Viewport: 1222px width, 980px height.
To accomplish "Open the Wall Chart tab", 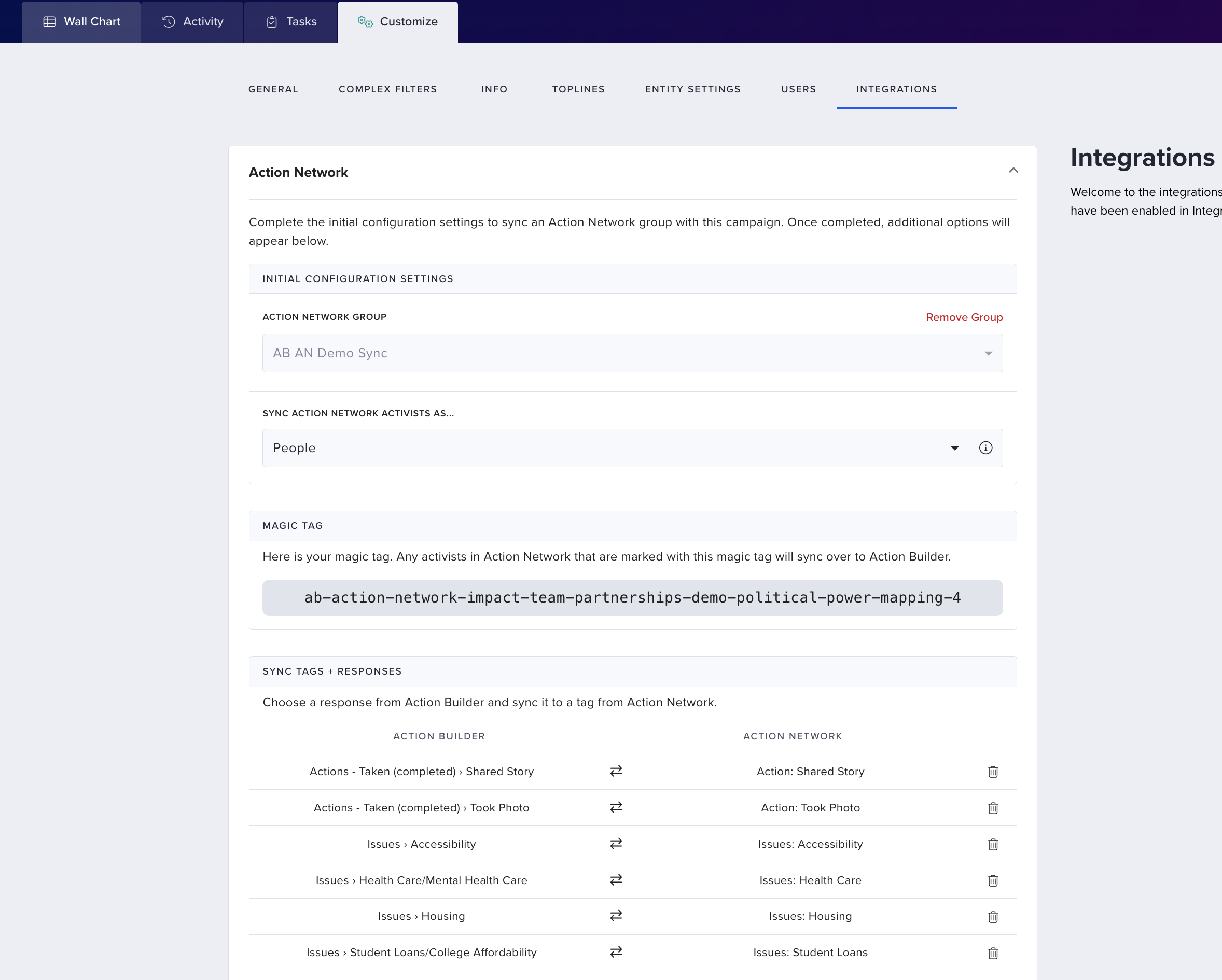I will [x=81, y=22].
